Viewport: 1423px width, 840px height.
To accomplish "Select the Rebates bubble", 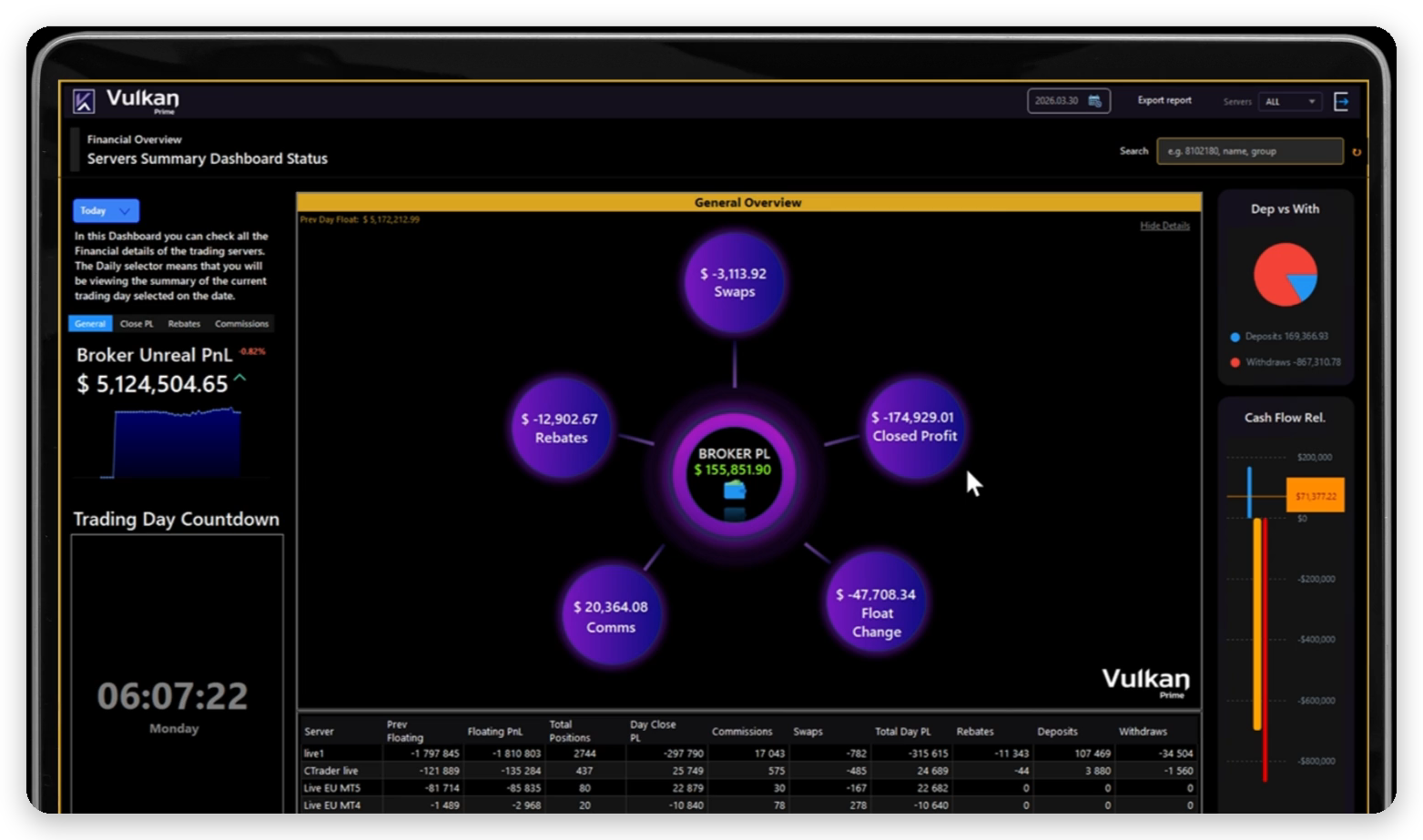I will 561,428.
